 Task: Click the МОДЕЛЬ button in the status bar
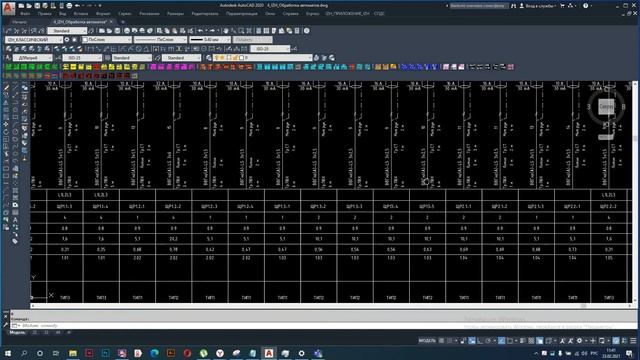click(427, 340)
